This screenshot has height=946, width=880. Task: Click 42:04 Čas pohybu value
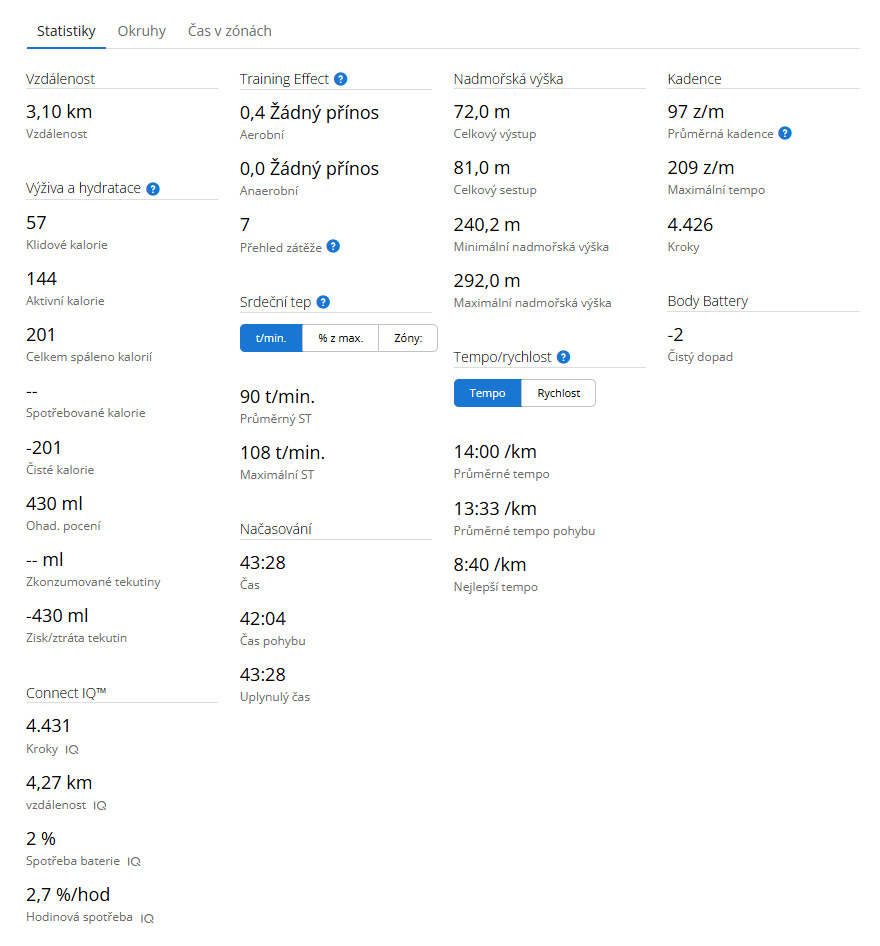coord(263,619)
